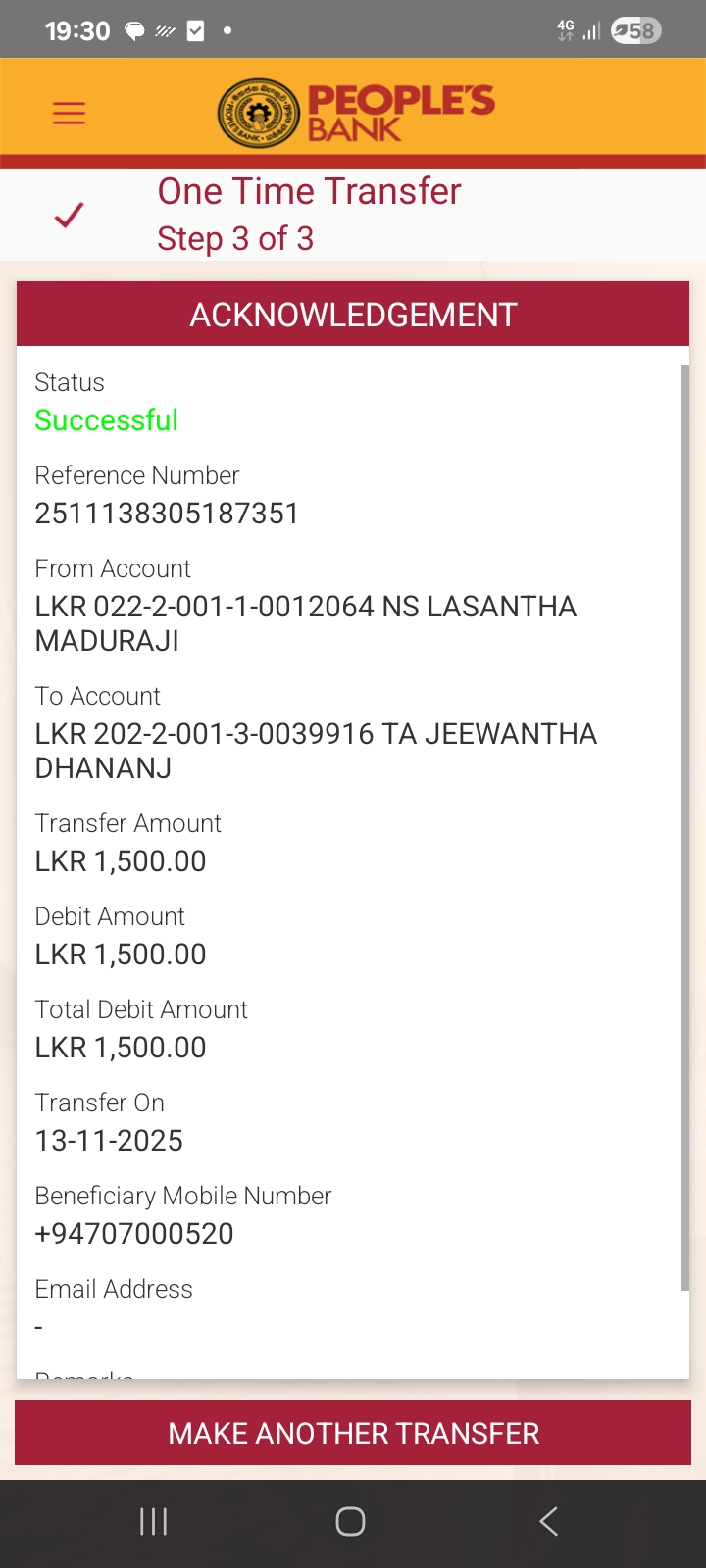Screen dimensions: 706x1568
Task: Tap the beneficiary mobile number +94707000520
Action: click(134, 1234)
